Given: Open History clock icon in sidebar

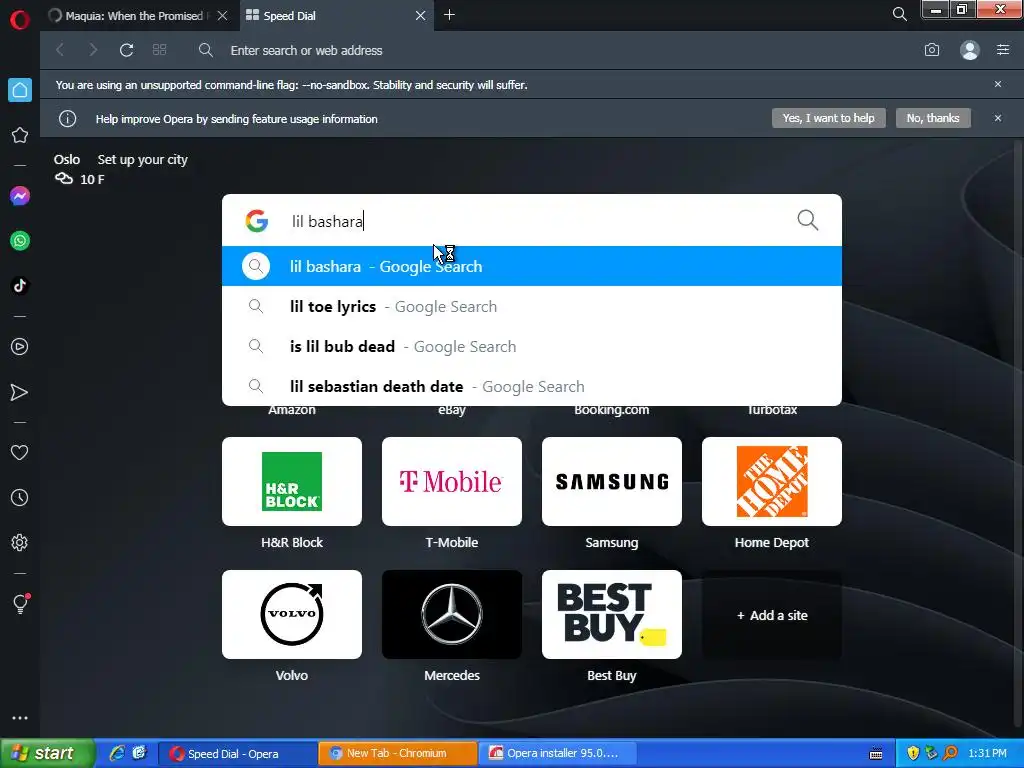Looking at the screenshot, I should tap(20, 498).
